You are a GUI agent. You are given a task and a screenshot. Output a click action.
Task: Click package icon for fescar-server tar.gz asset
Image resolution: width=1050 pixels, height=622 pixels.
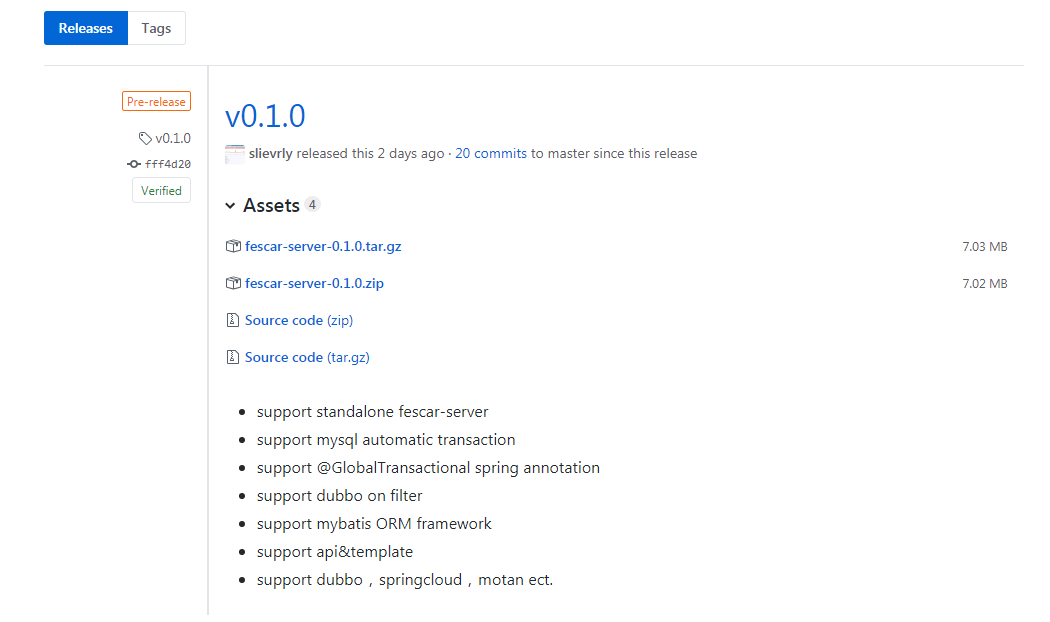[x=233, y=246]
